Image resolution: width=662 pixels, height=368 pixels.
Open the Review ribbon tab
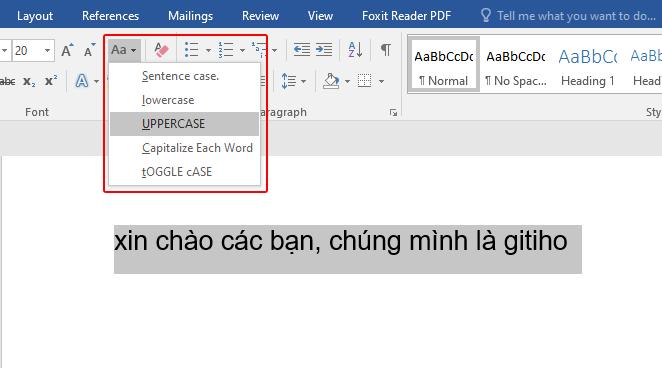tap(260, 16)
